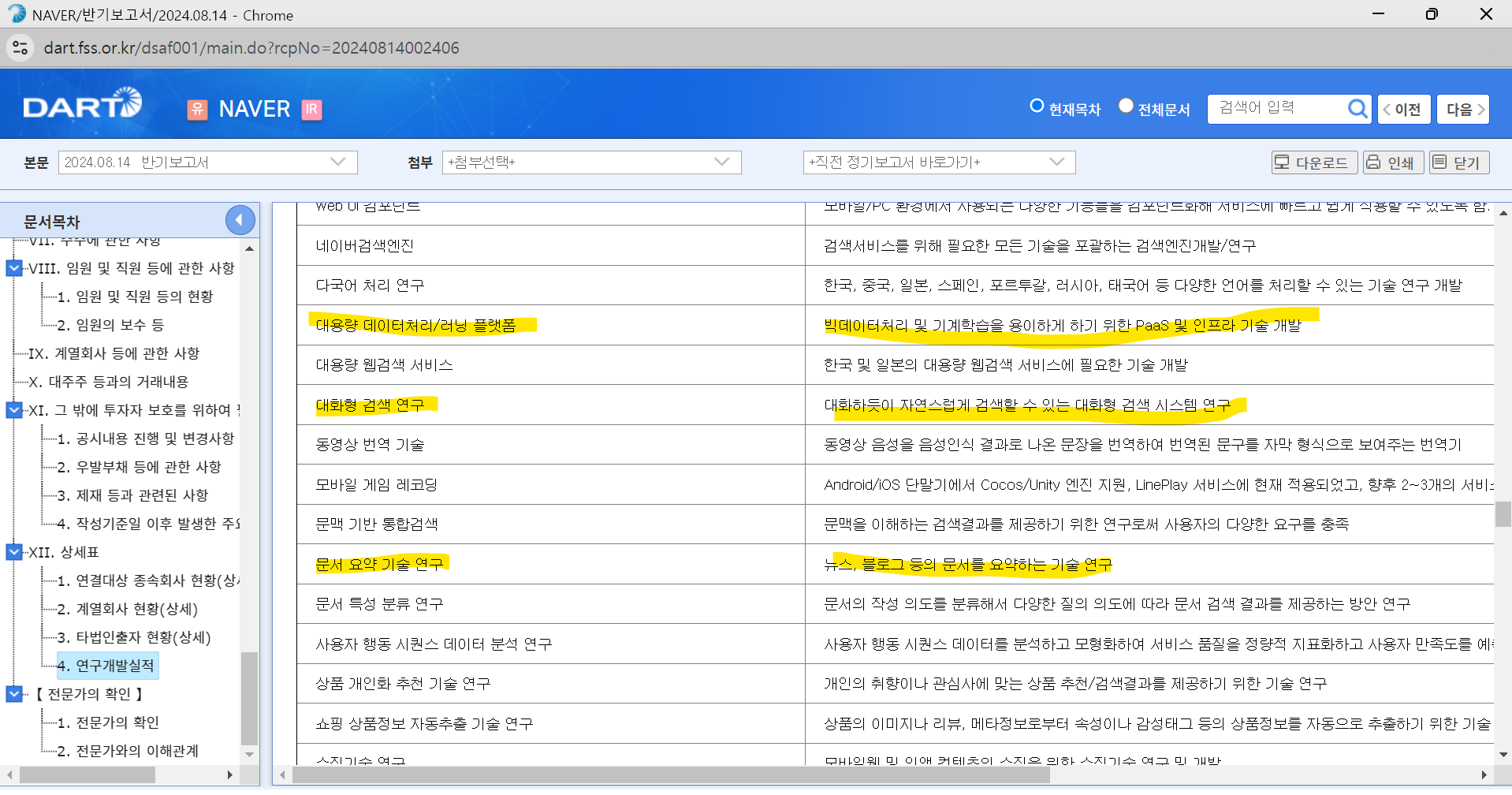Open 3. 제재 등과 관련된 사항
The width and height of the screenshot is (1512, 795).
[x=132, y=495]
